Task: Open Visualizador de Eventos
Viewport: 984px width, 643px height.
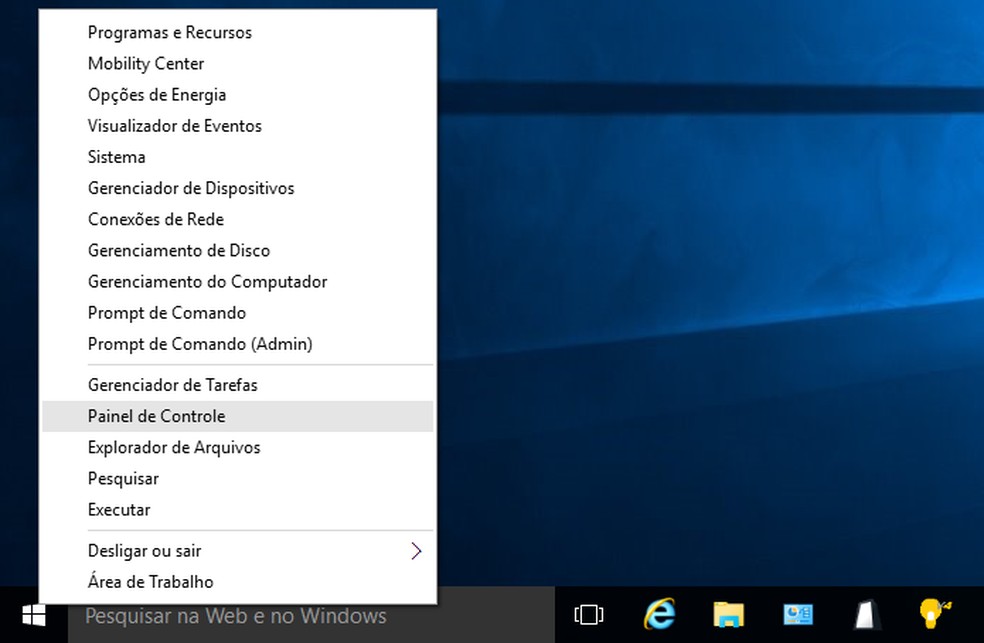Action: [x=174, y=125]
